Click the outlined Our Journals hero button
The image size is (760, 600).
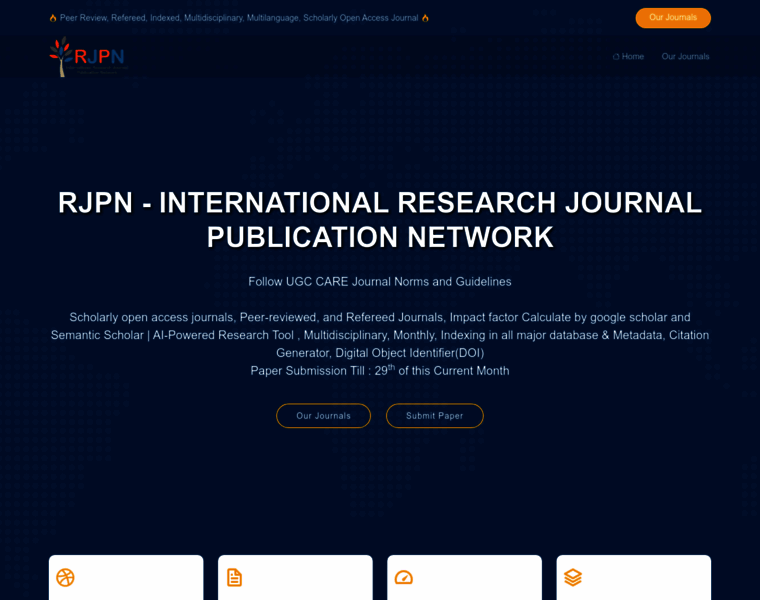pos(323,416)
